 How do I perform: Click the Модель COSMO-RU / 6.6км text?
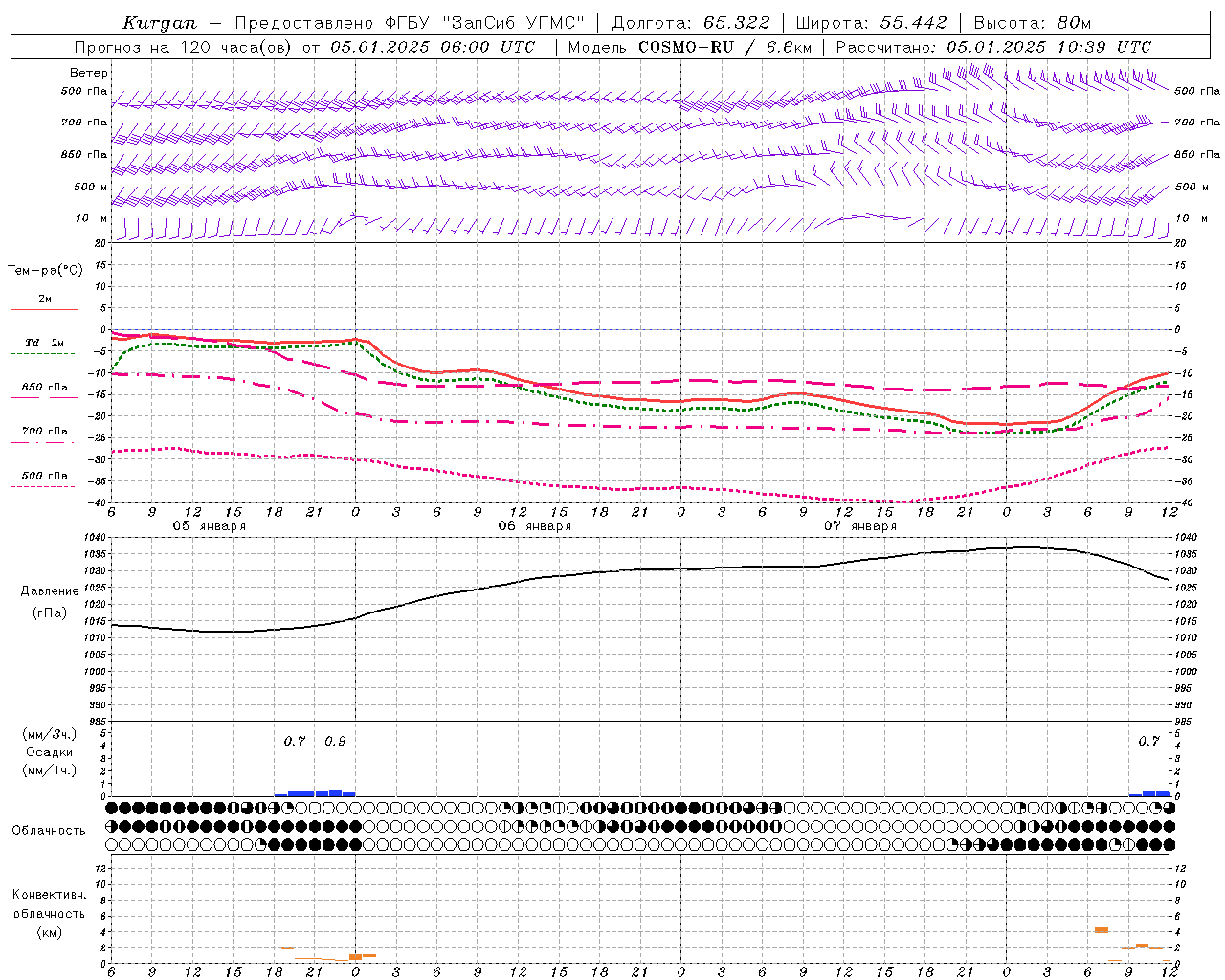[689, 47]
